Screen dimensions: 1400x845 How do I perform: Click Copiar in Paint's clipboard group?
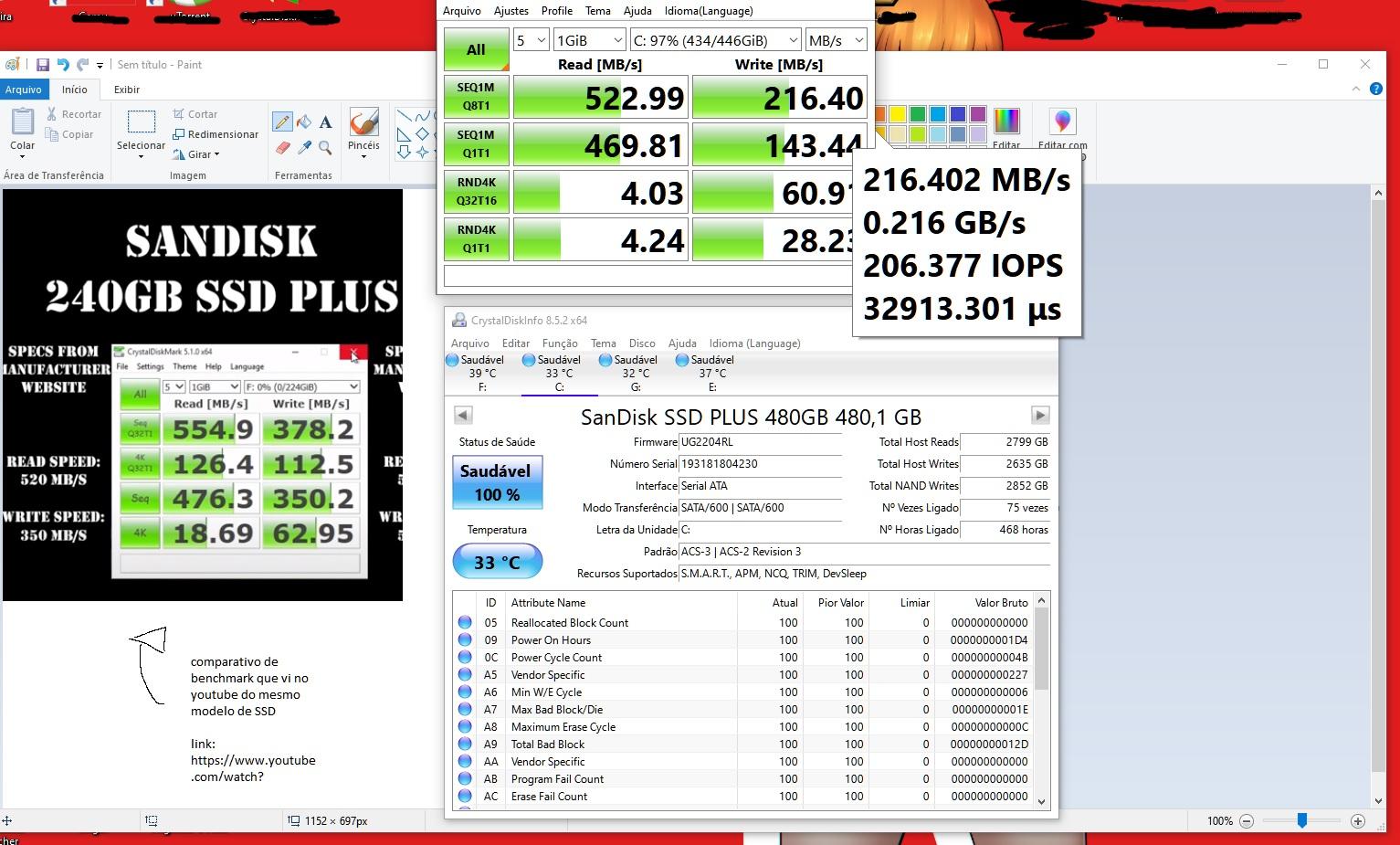[x=68, y=134]
